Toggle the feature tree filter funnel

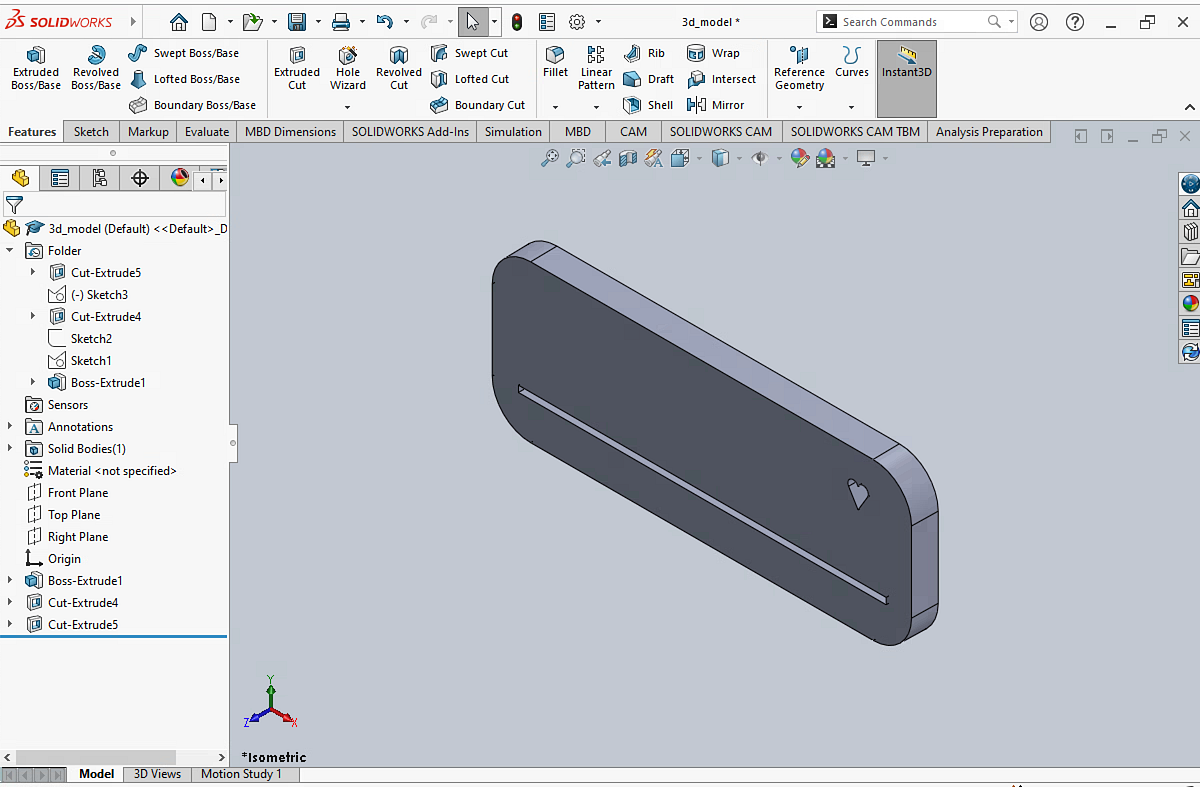[x=14, y=205]
